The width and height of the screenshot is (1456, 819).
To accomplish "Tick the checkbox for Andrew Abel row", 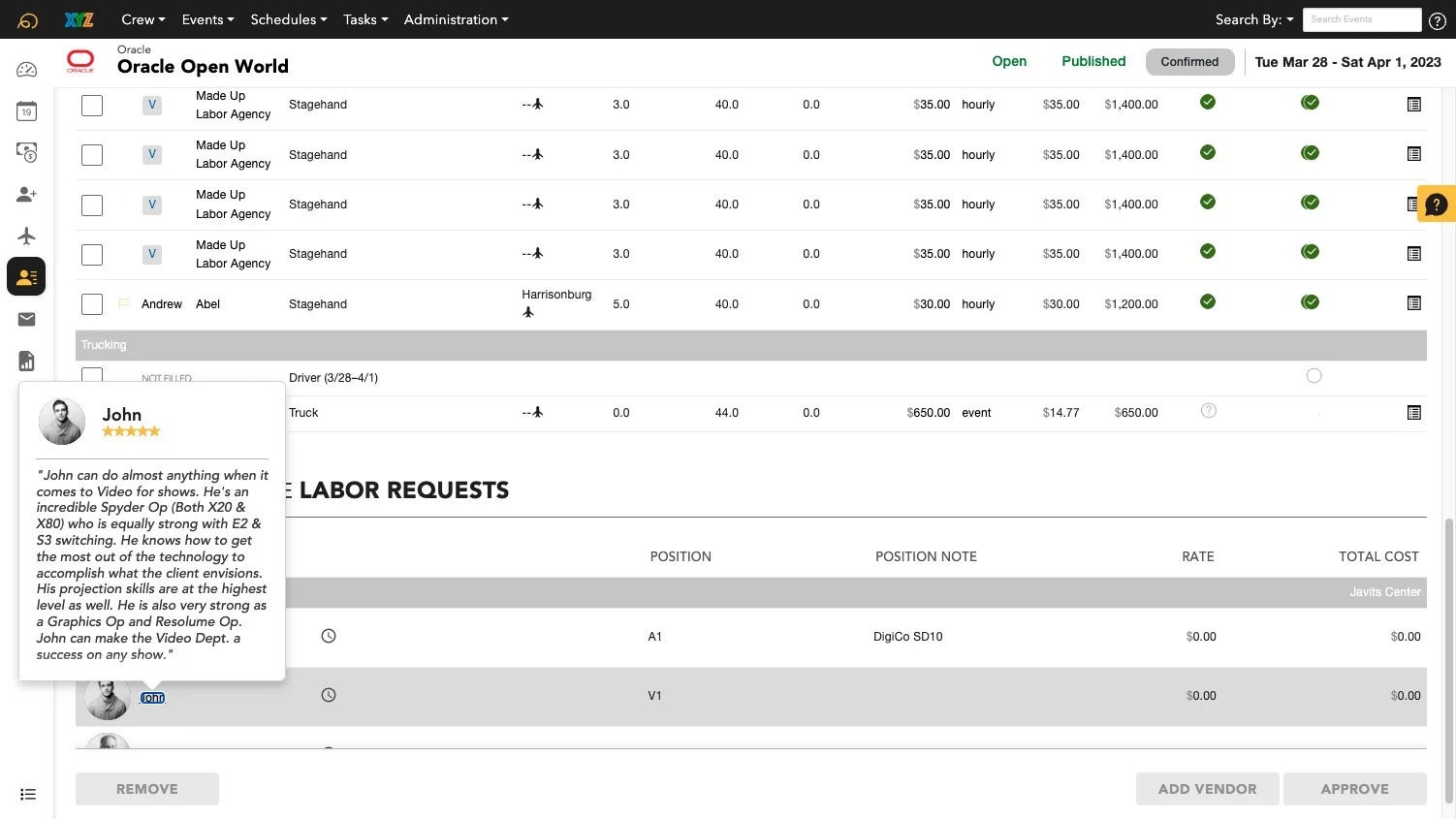I will [92, 303].
